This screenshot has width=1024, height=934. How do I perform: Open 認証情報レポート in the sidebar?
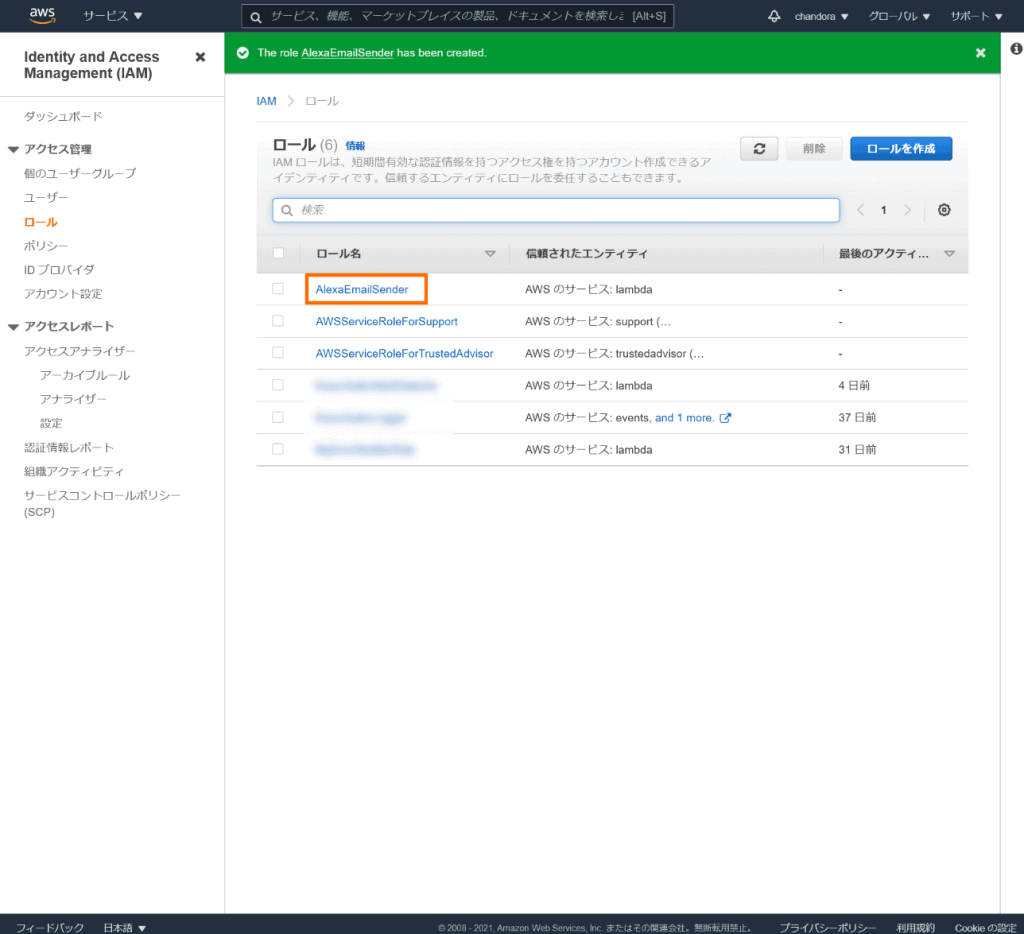[x=69, y=447]
